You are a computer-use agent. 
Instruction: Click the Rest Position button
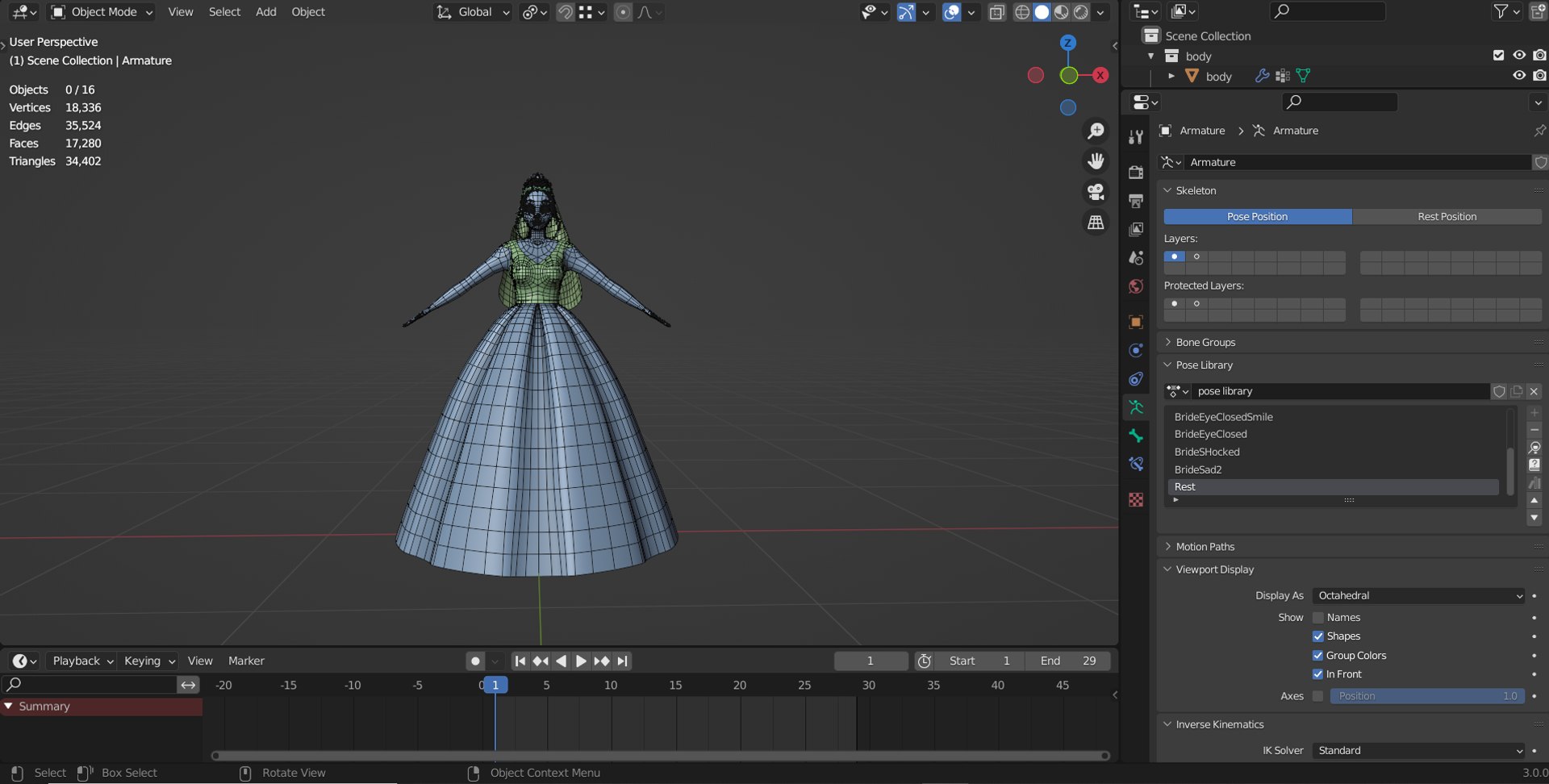coord(1447,217)
